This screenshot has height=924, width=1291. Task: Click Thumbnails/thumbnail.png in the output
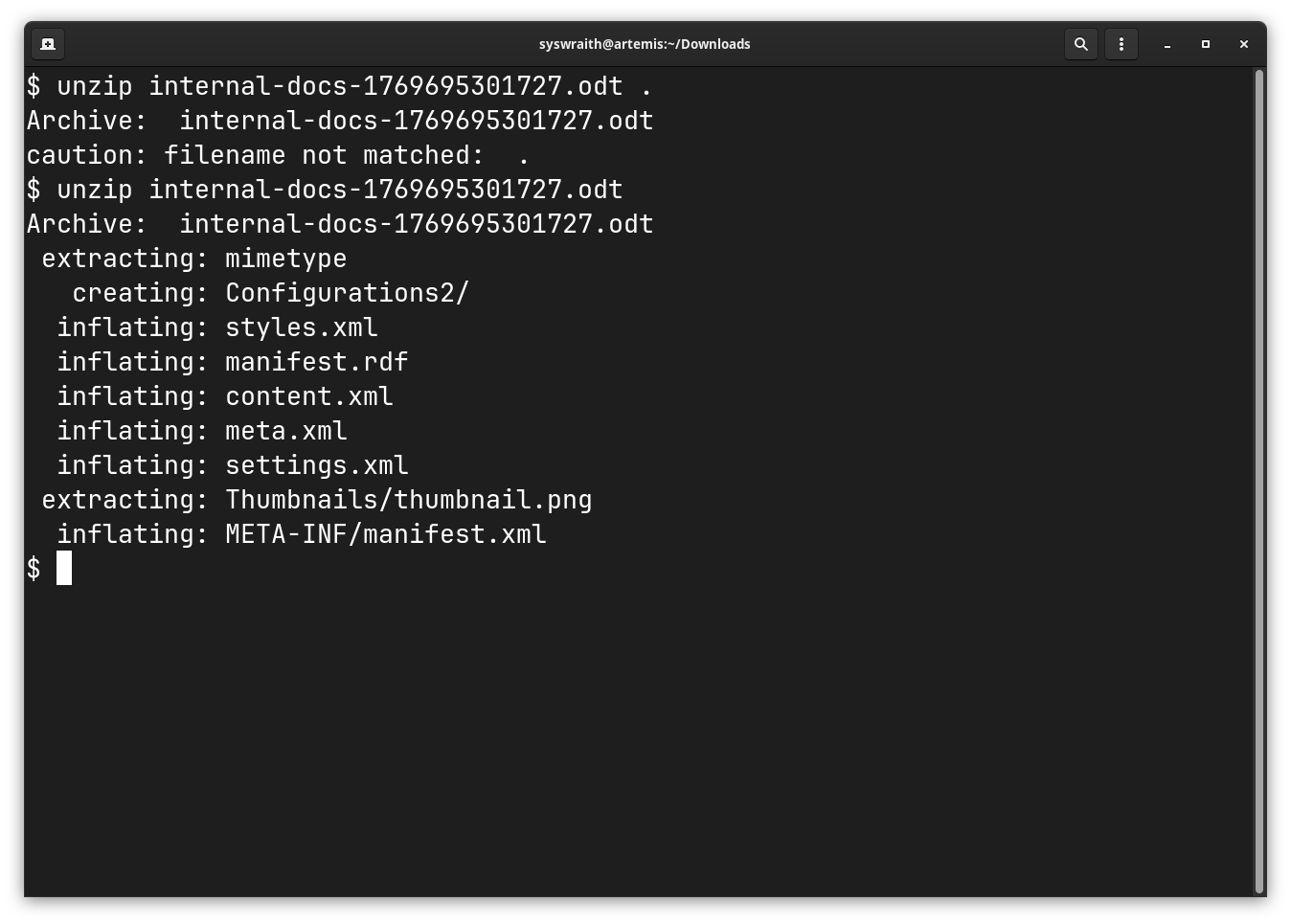click(x=409, y=500)
